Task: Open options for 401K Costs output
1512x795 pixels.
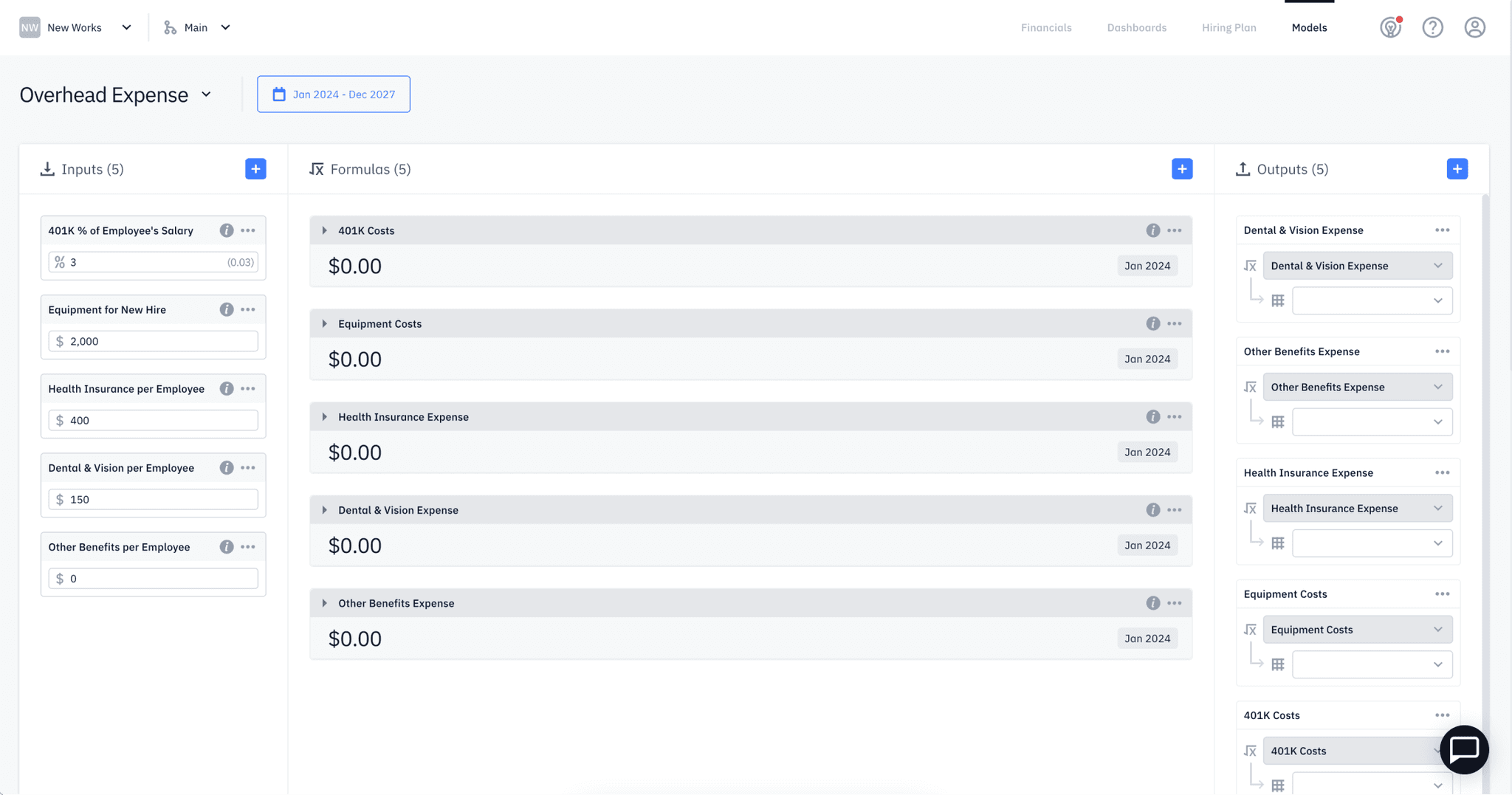Action: (x=1443, y=715)
